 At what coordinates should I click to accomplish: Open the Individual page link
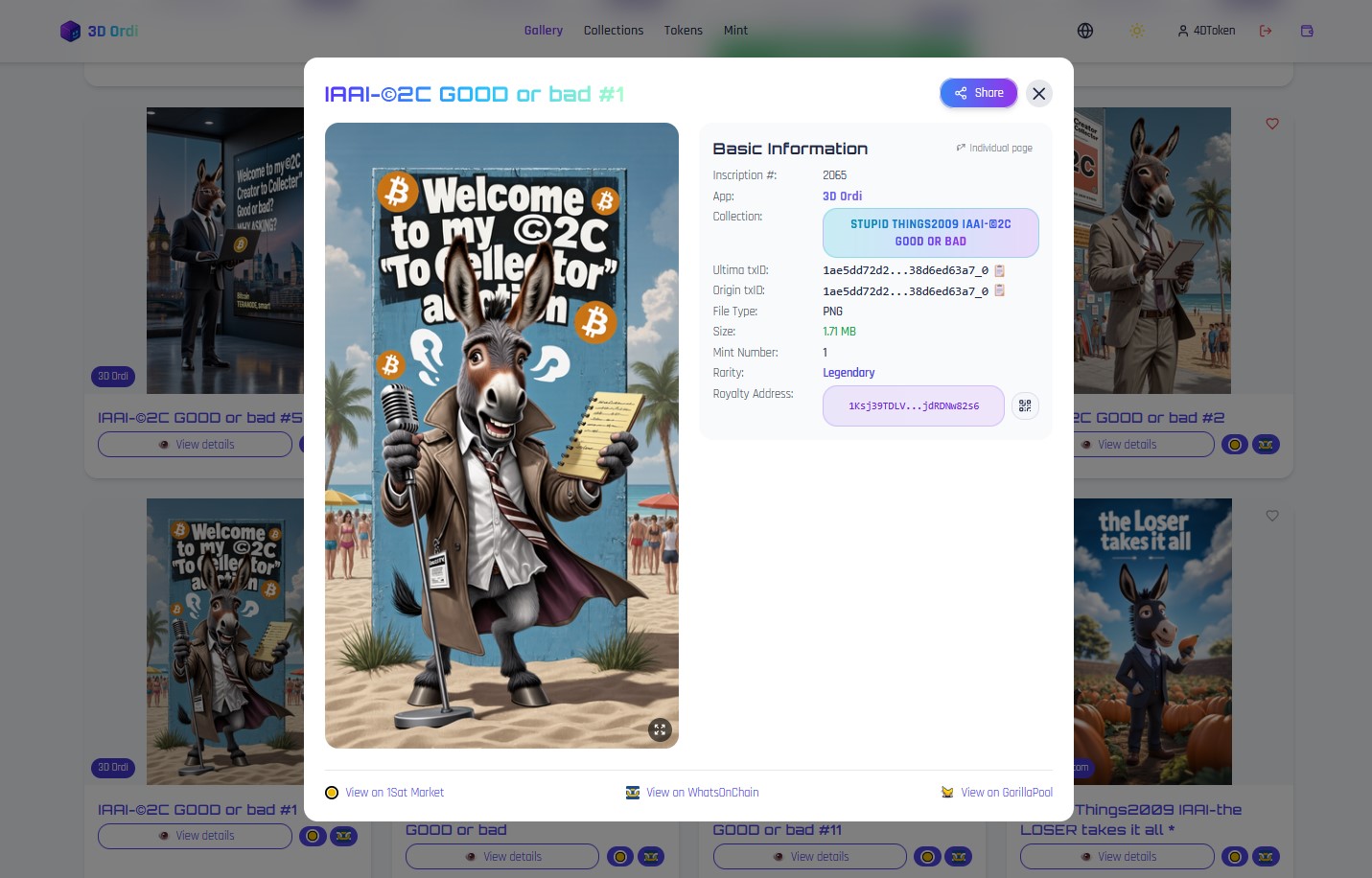[994, 148]
